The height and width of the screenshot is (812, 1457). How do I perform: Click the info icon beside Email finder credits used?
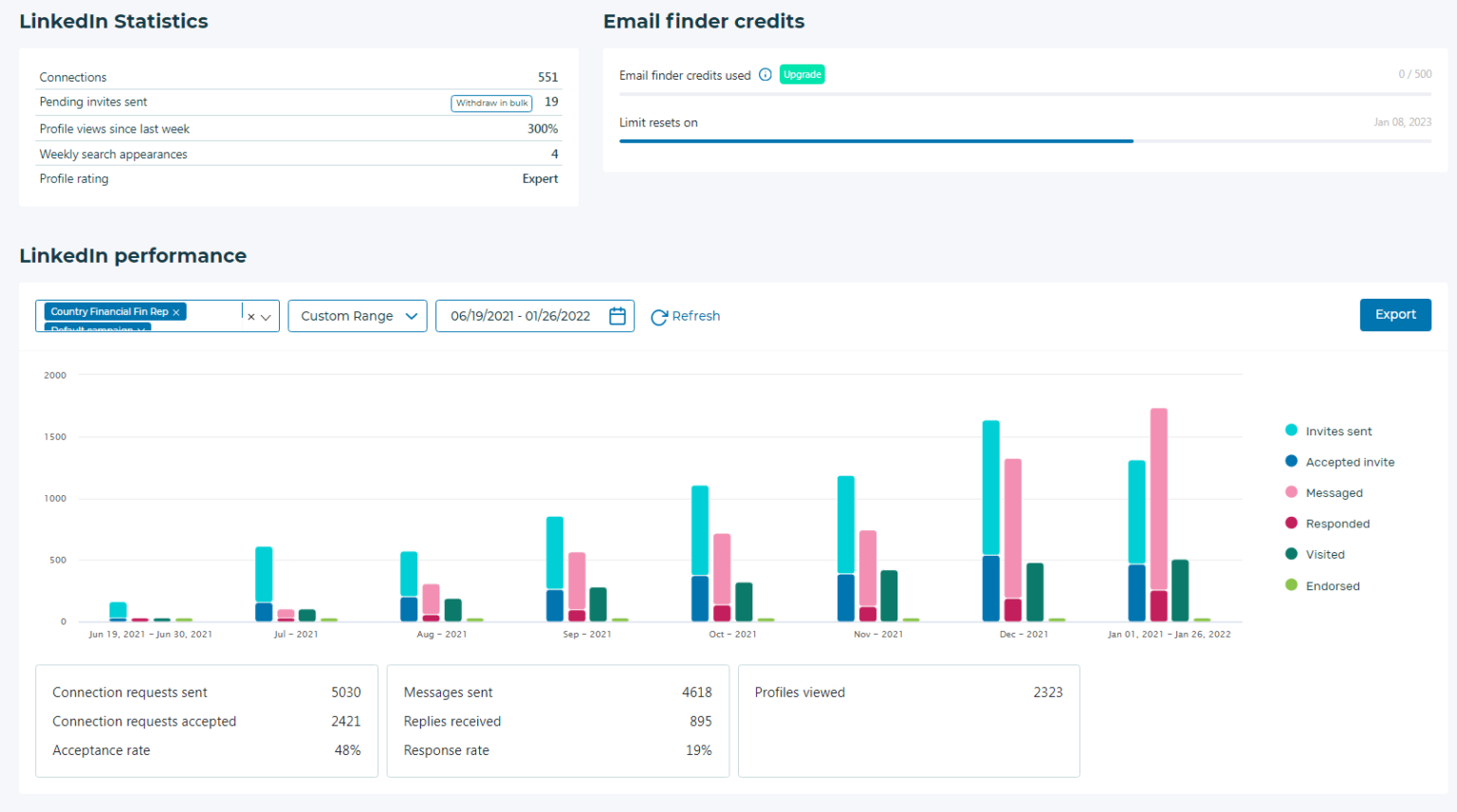click(765, 75)
